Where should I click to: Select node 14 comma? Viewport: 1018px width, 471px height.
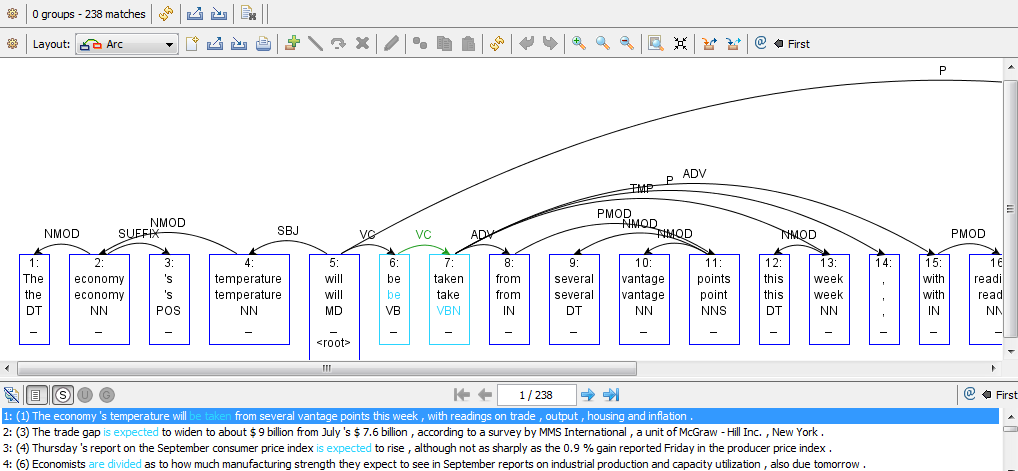884,299
